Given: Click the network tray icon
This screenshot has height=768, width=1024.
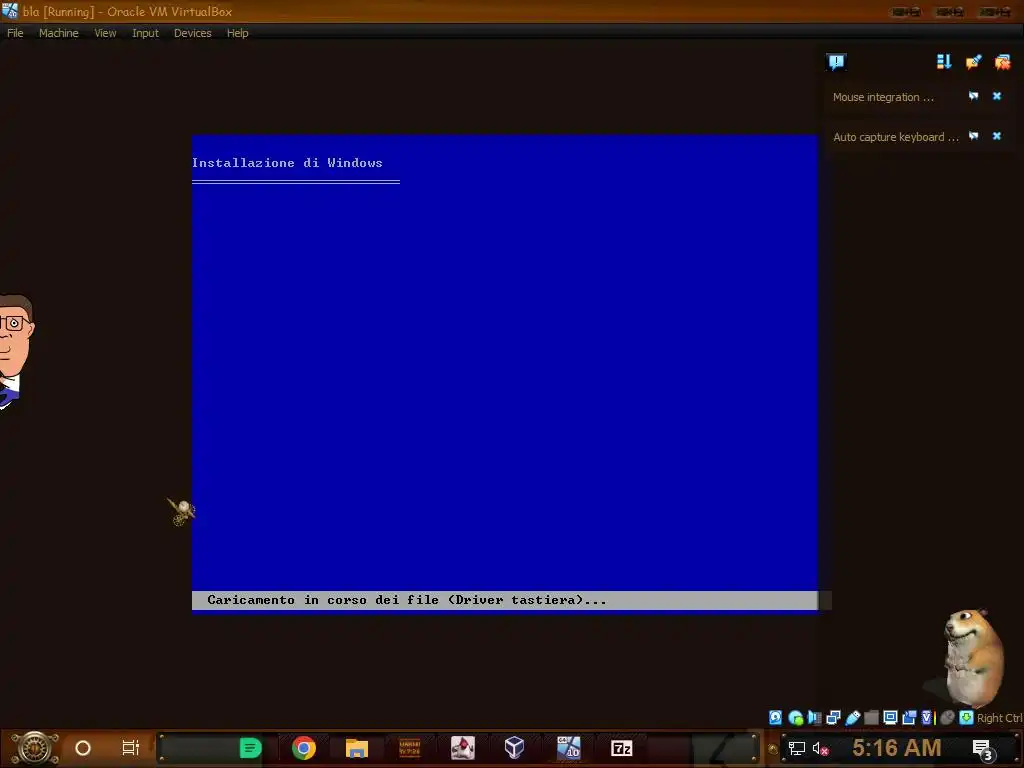Looking at the screenshot, I should 797,748.
